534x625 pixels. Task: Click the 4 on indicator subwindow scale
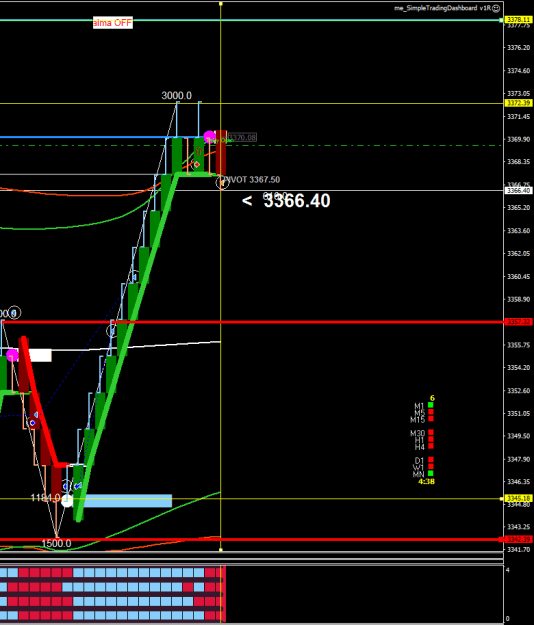pos(507,570)
